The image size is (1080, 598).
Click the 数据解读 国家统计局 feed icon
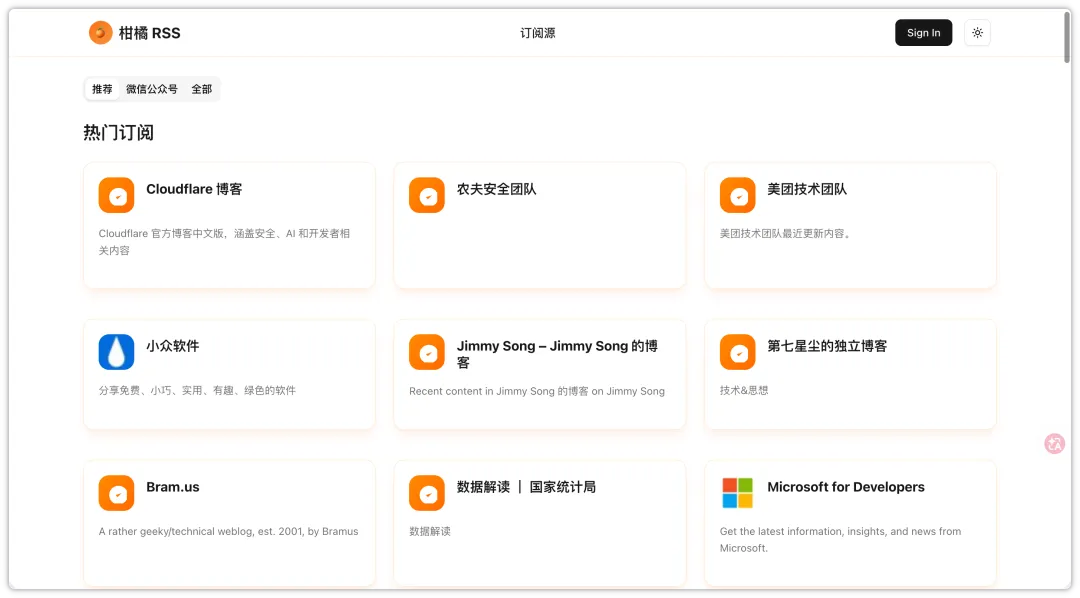pos(427,493)
